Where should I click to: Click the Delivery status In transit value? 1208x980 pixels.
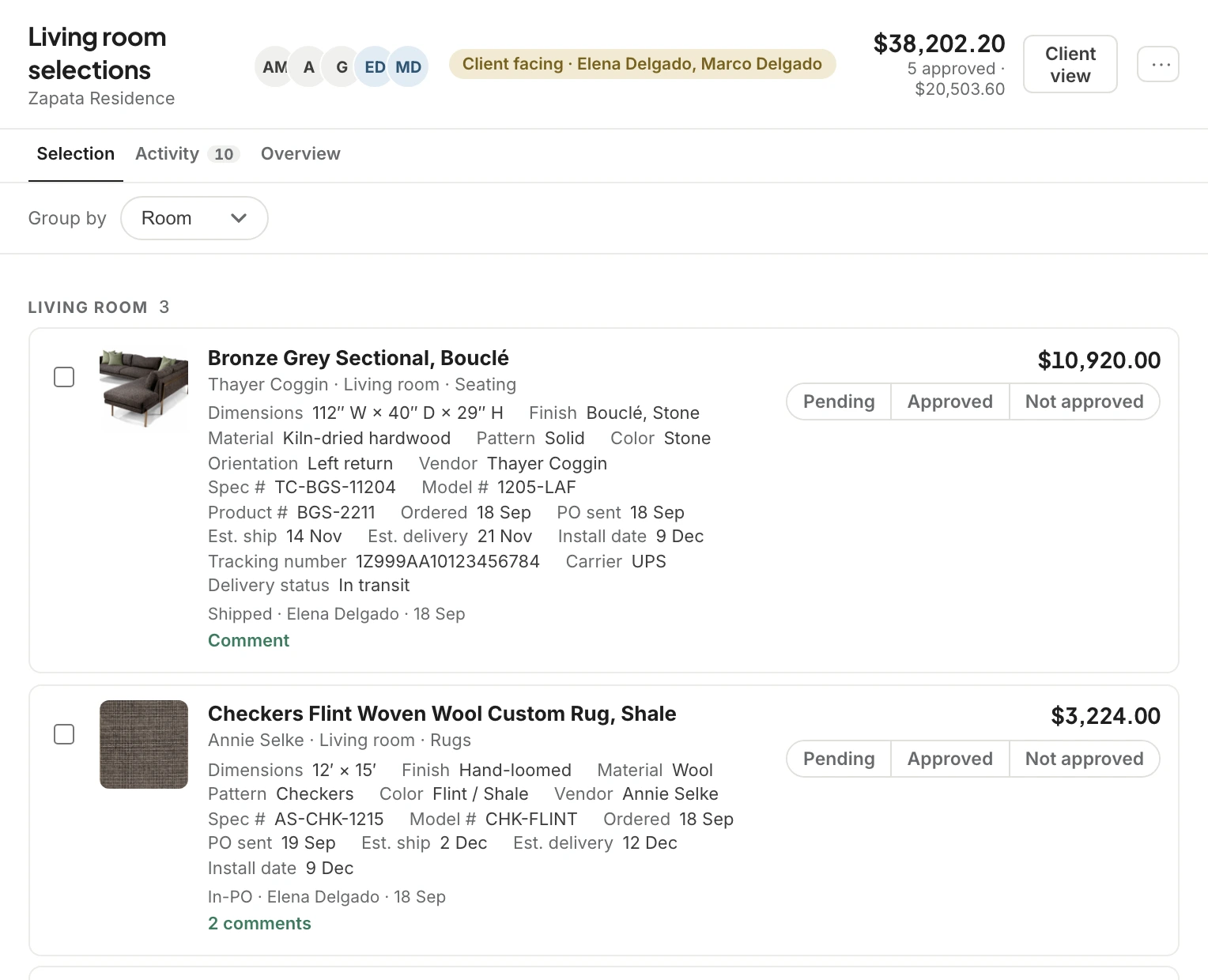[374, 586]
